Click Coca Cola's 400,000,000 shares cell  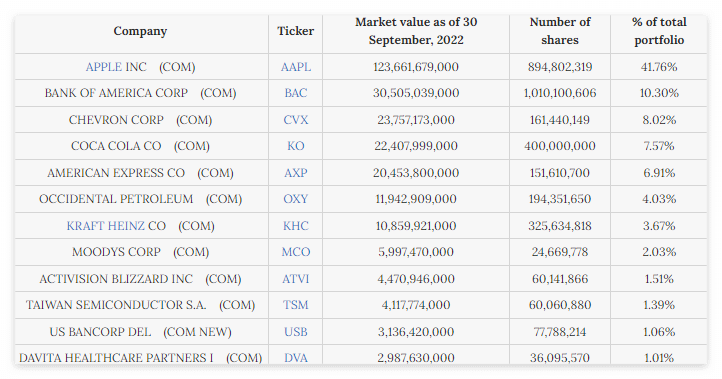[560, 146]
